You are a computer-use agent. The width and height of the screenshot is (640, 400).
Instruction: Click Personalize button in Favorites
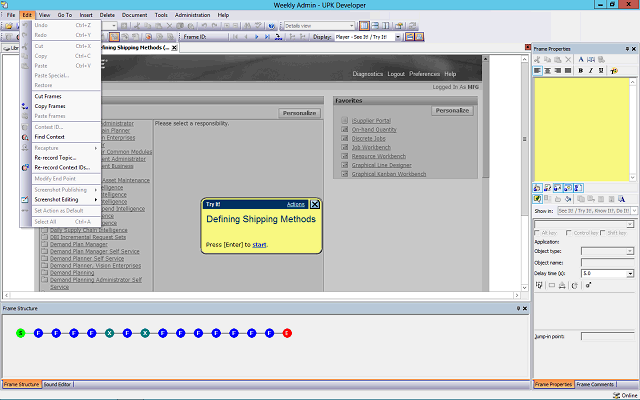click(x=452, y=111)
